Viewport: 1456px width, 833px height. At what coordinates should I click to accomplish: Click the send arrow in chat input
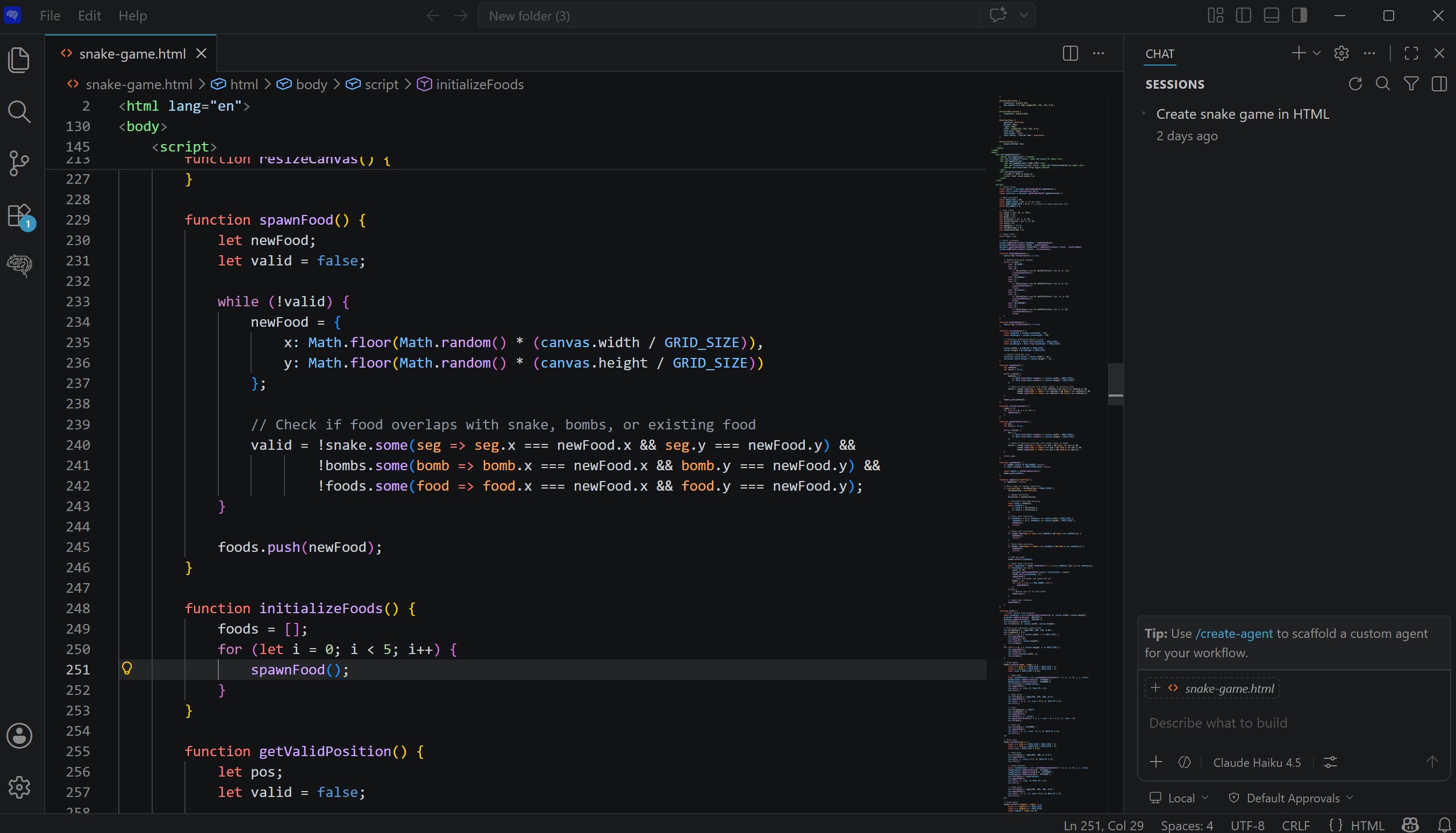click(x=1432, y=762)
